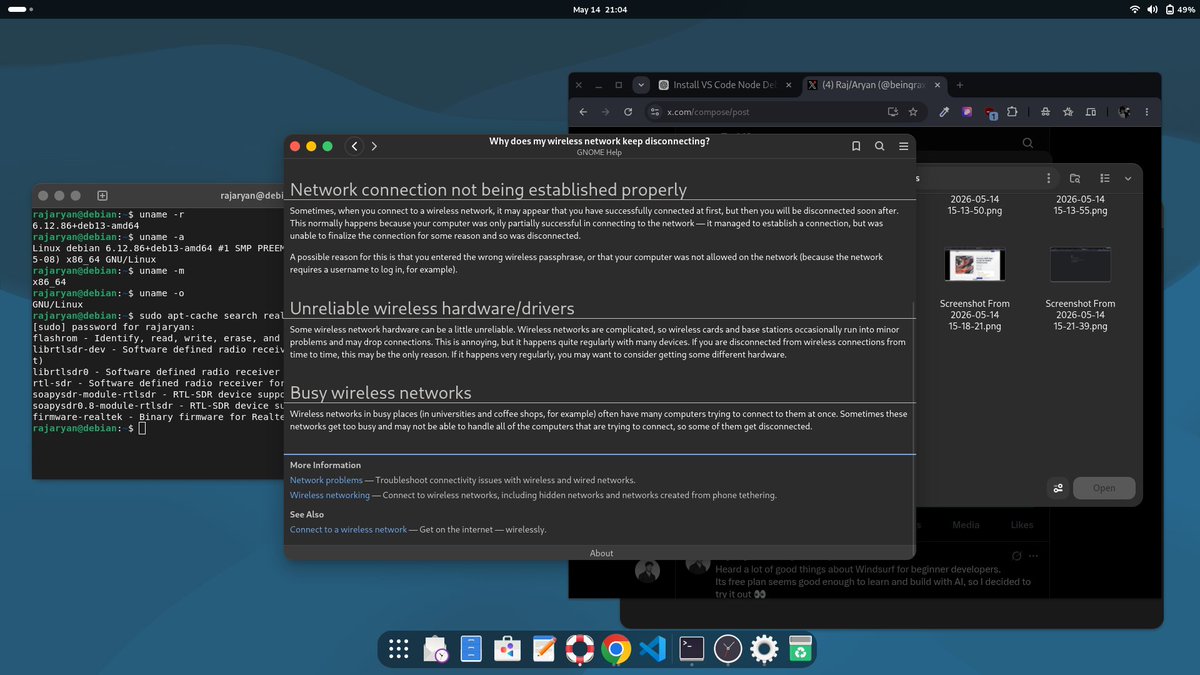Launch Evolution mail from dock
This screenshot has height=675, width=1200.
pyautogui.click(x=436, y=650)
